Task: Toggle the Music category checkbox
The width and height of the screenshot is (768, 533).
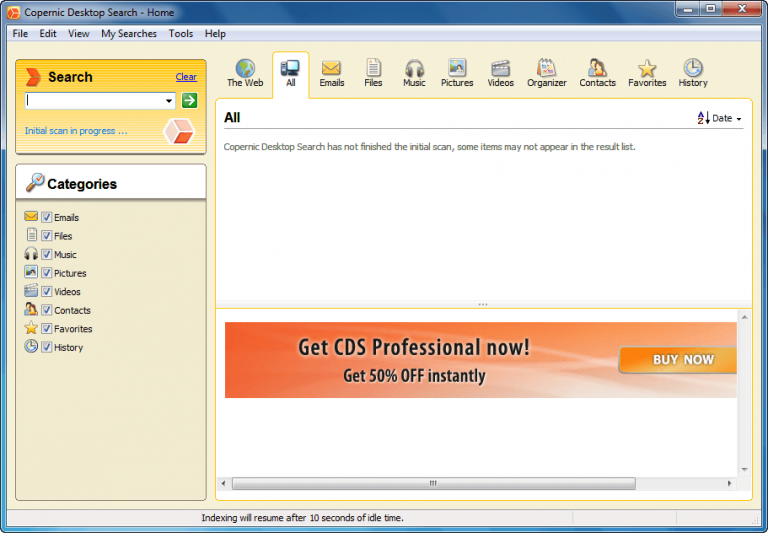Action: click(x=46, y=254)
